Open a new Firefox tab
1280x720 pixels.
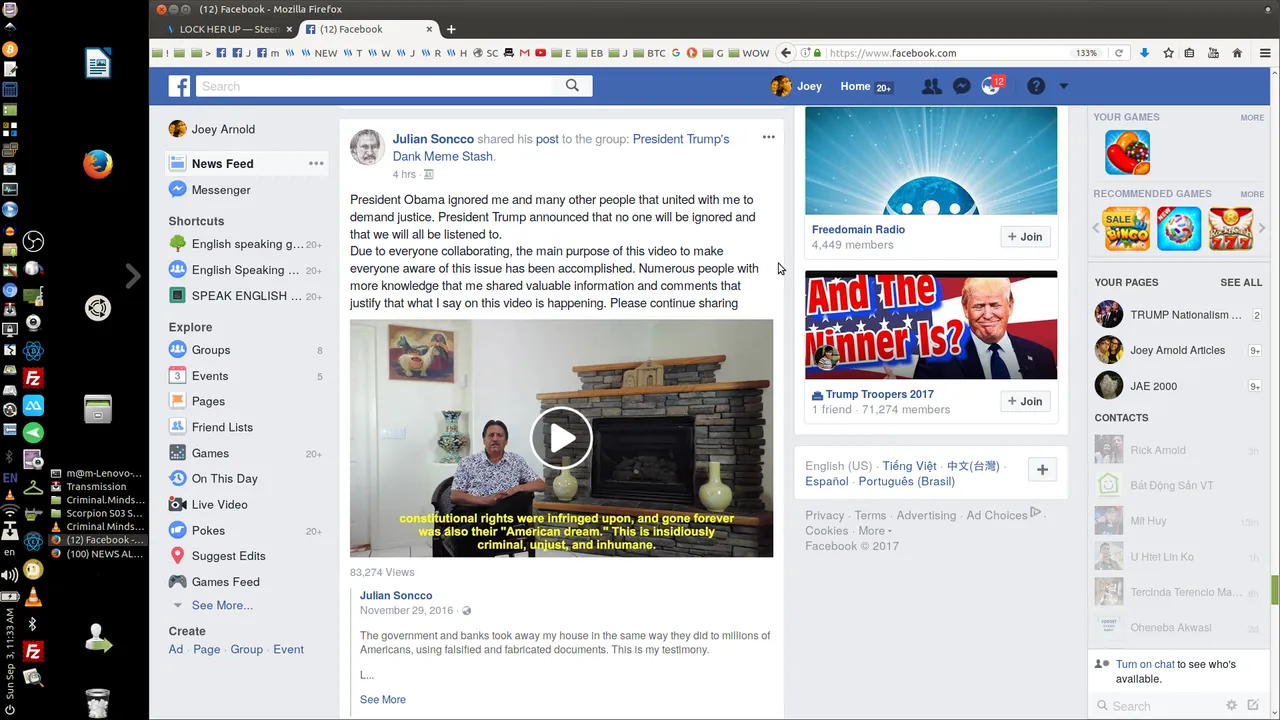[451, 29]
